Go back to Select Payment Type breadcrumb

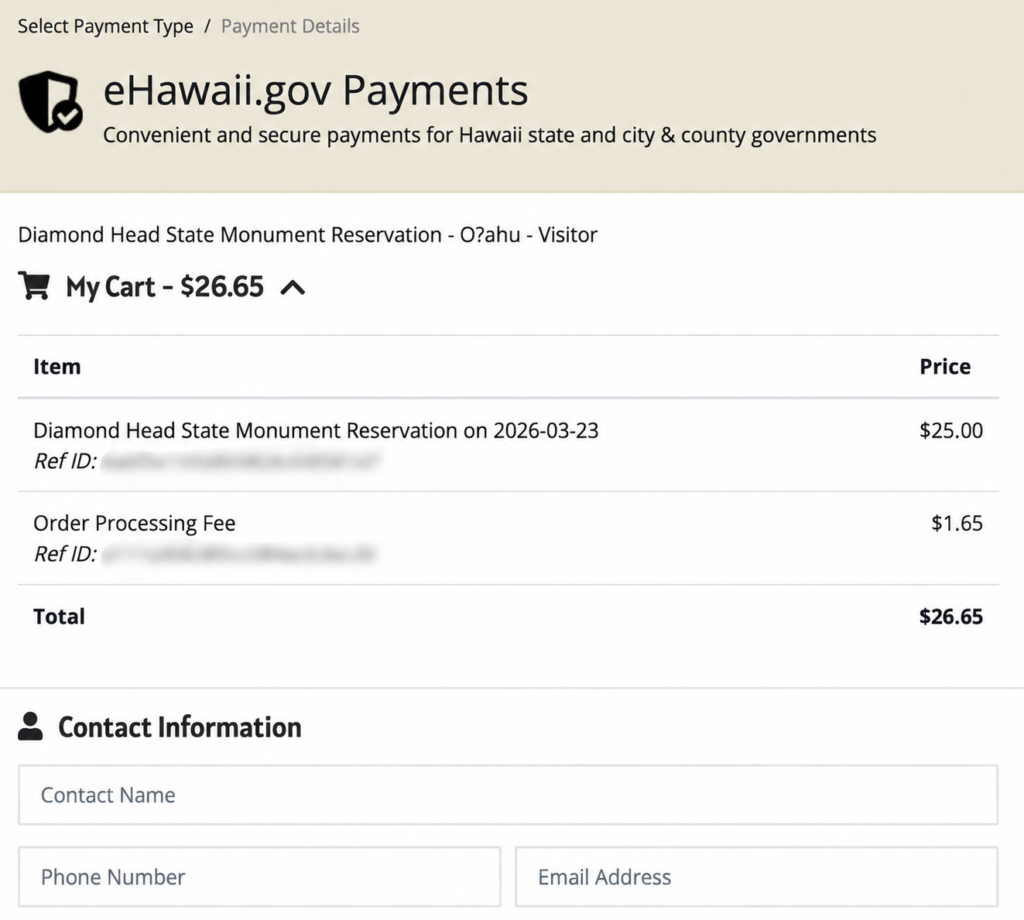[x=105, y=26]
